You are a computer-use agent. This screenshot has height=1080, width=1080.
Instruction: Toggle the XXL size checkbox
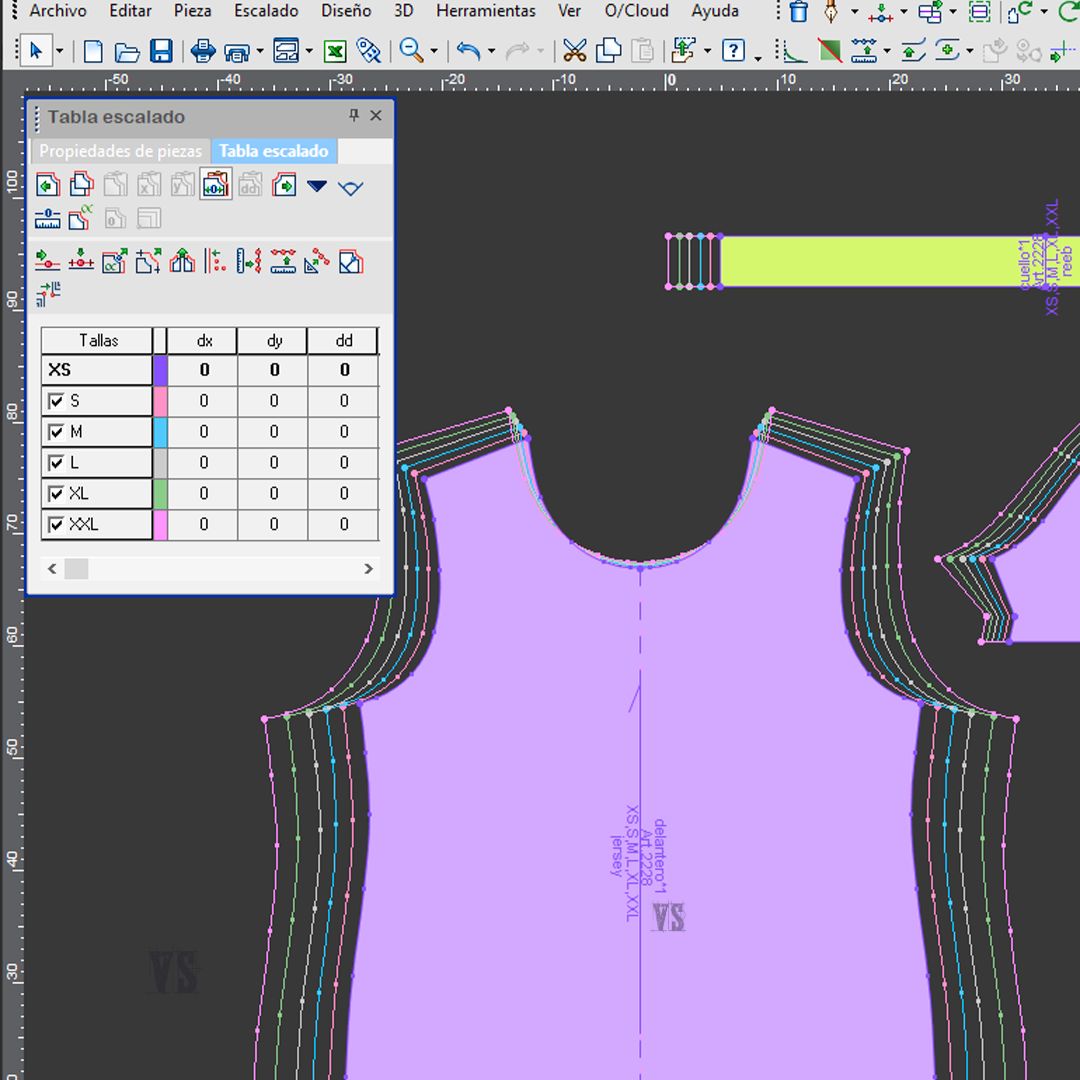tap(57, 525)
